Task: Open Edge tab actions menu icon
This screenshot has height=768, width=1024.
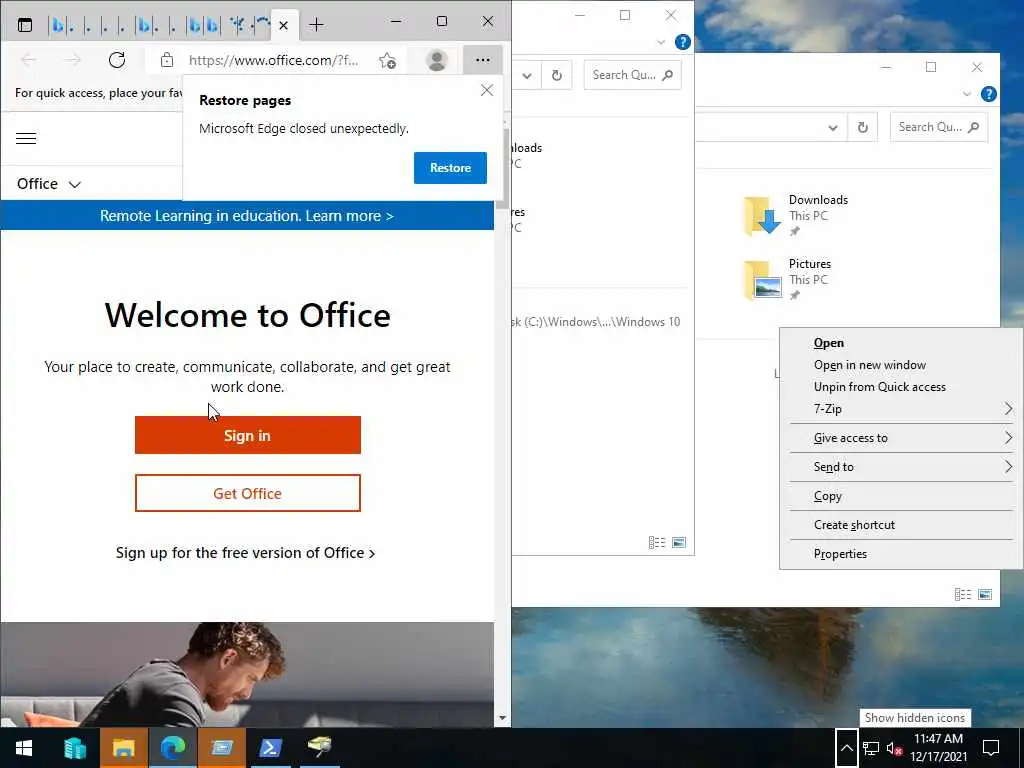Action: point(25,25)
